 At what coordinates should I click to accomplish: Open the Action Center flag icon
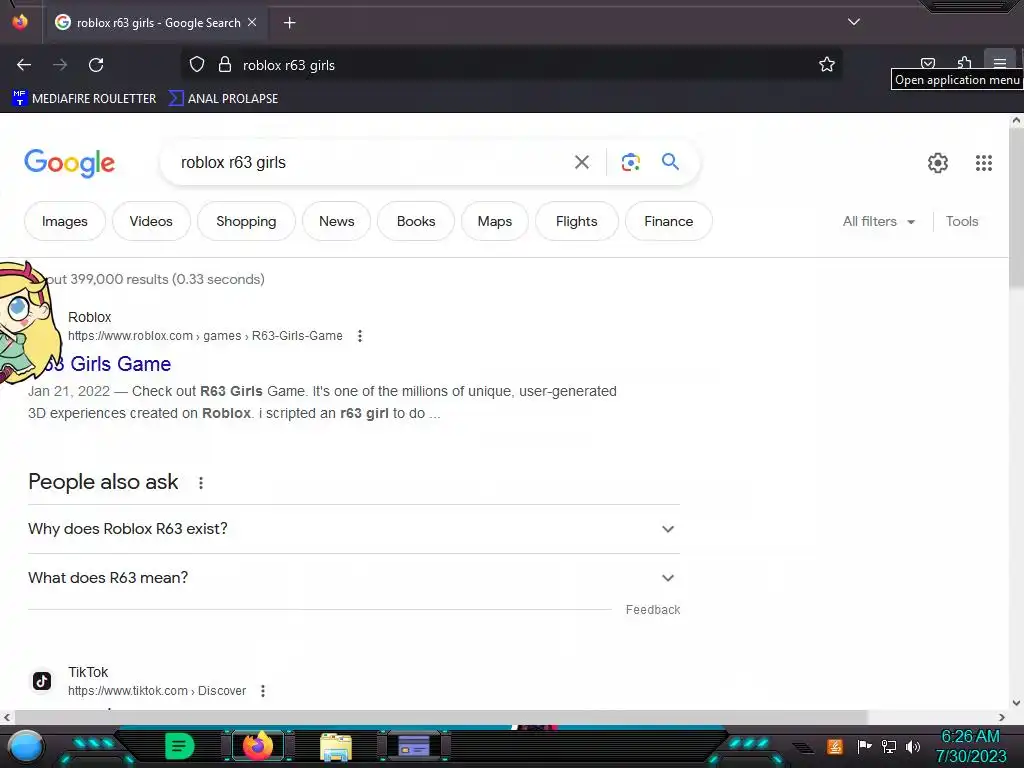[864, 746]
